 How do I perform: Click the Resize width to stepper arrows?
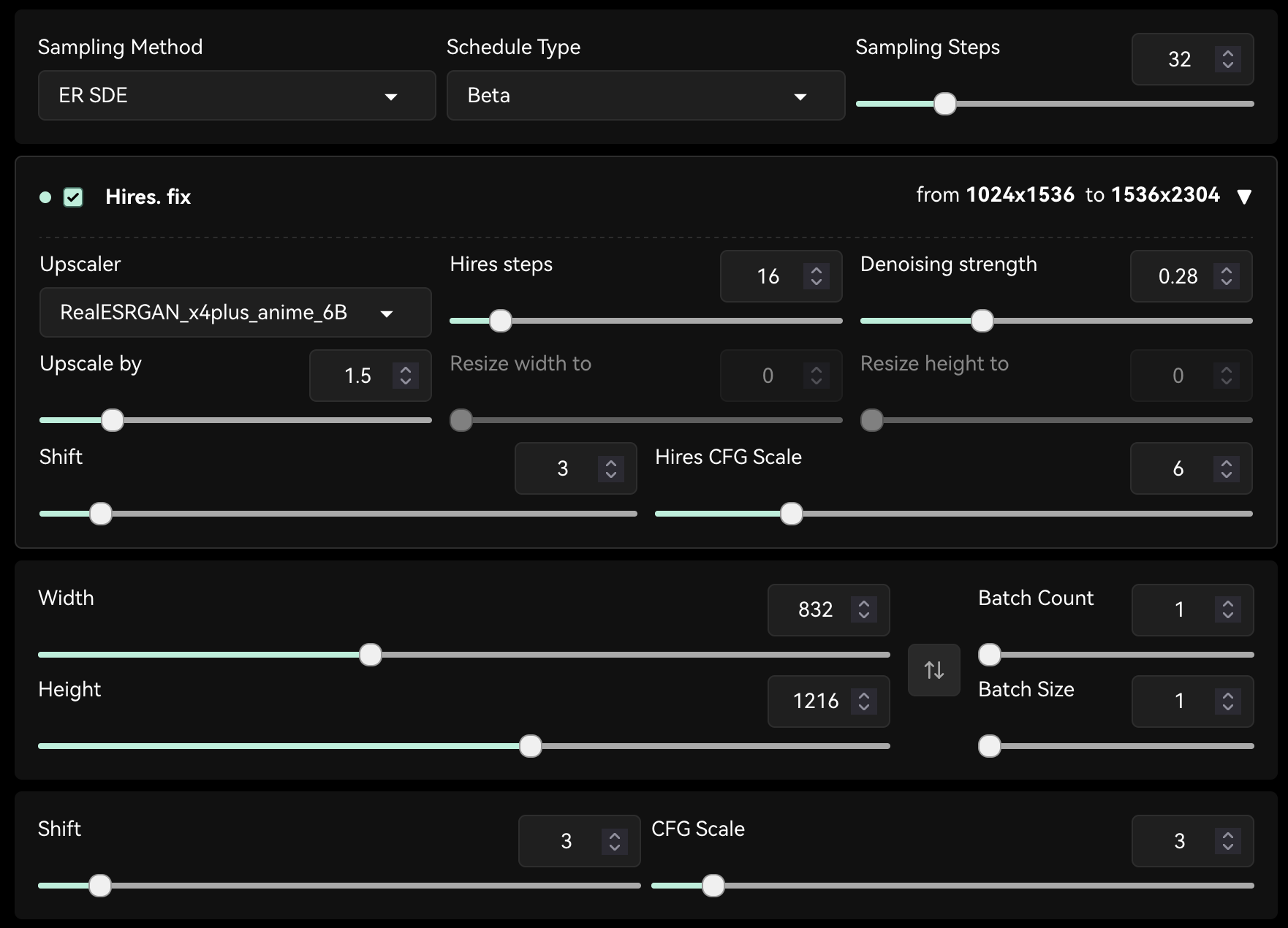tap(817, 376)
